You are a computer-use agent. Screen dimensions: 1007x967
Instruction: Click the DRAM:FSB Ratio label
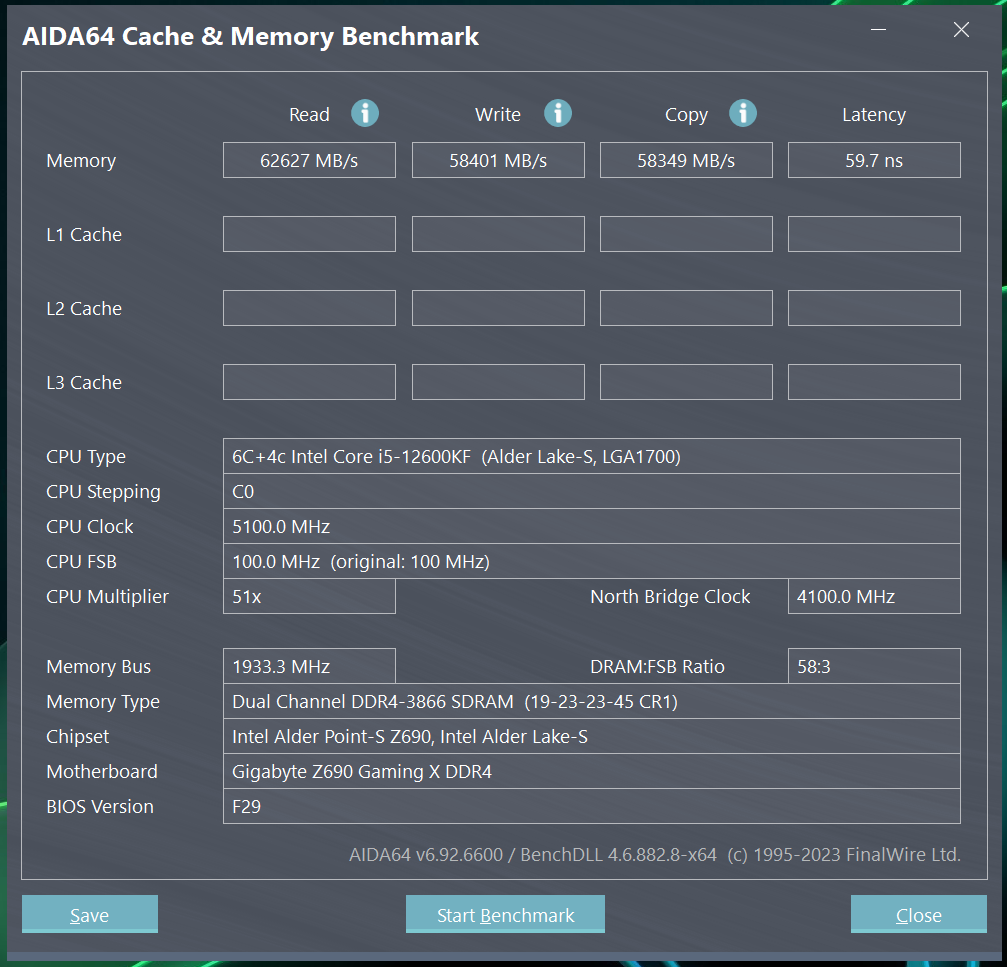point(657,666)
